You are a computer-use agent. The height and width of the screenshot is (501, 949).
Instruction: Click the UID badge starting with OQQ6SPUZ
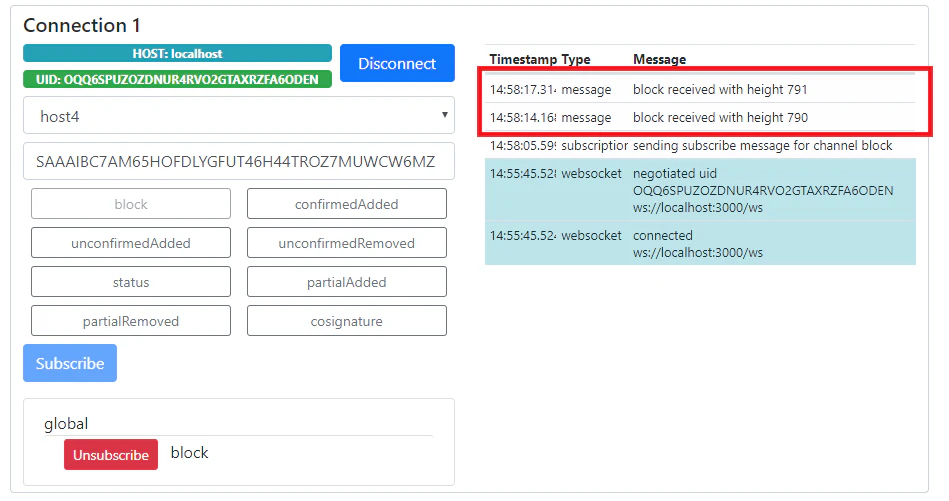click(177, 79)
